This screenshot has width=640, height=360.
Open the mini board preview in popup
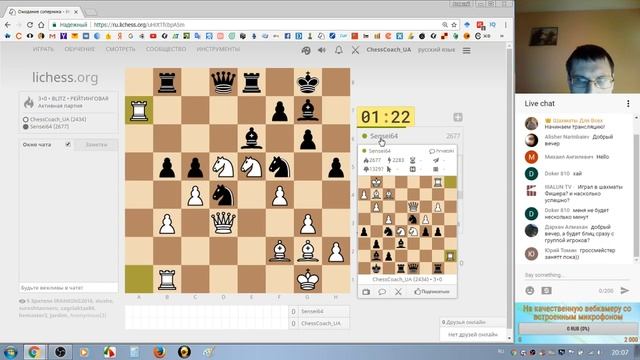pyautogui.click(x=407, y=225)
